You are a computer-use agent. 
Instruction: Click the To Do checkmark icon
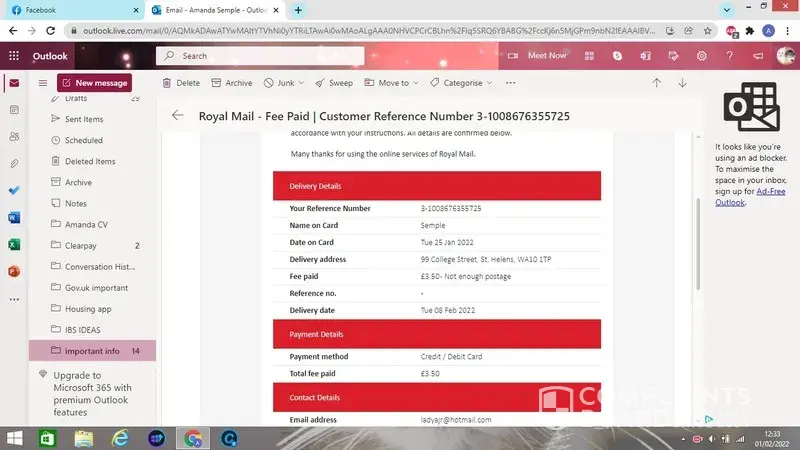14,189
